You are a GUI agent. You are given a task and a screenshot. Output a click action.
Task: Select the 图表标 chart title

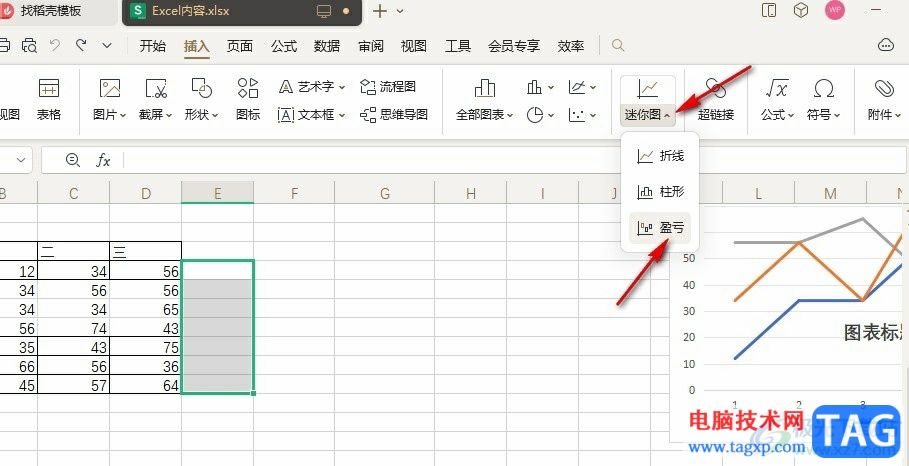point(874,333)
